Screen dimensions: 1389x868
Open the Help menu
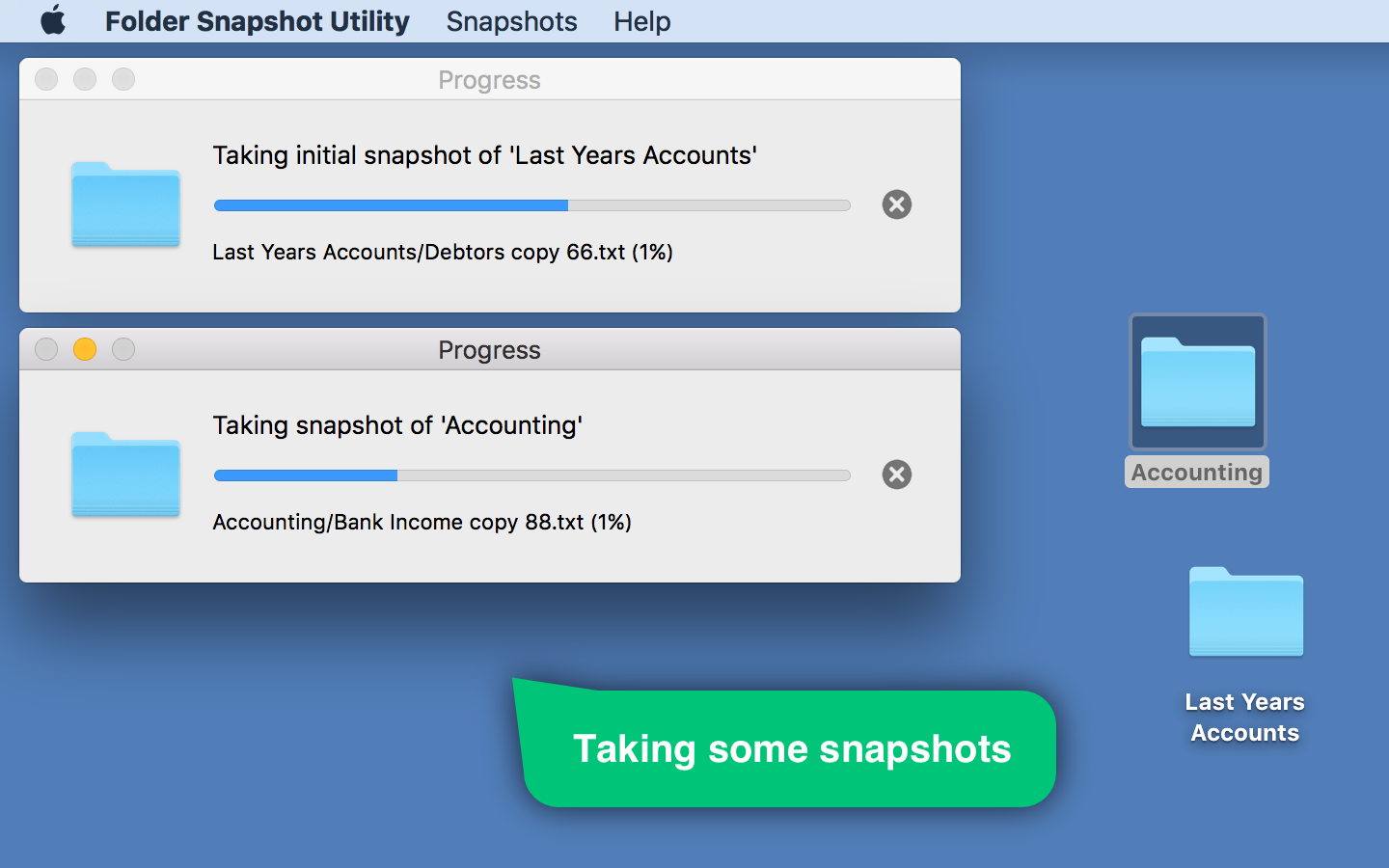pos(641,21)
